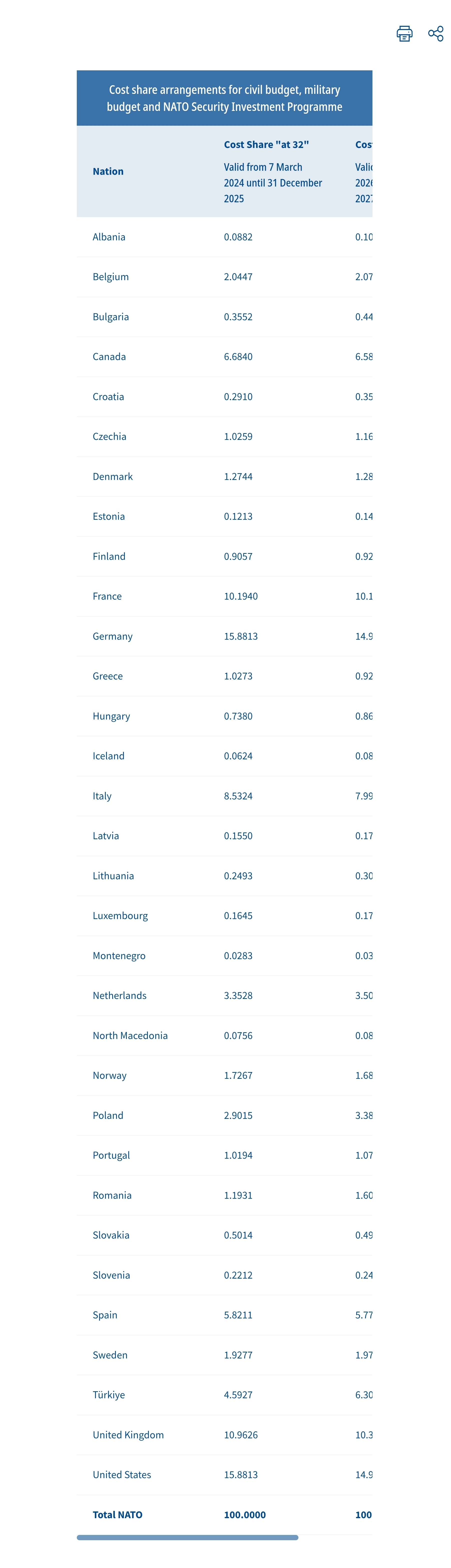Click Germany's 15.8813 cost share value
The height and width of the screenshot is (1568, 451).
(x=241, y=636)
